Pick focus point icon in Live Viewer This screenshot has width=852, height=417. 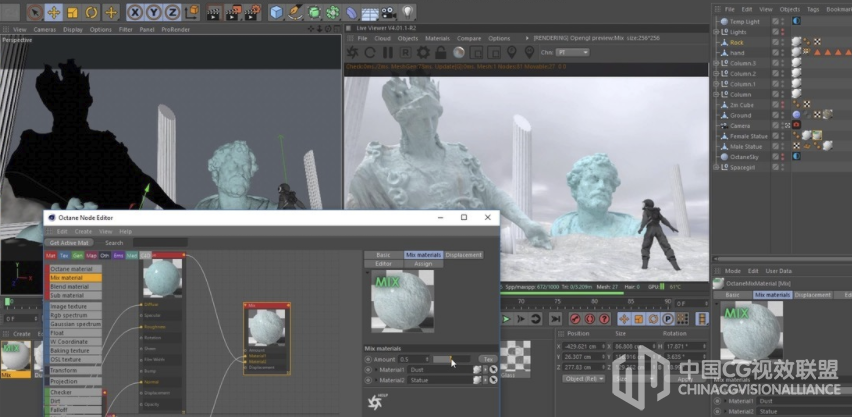[511, 52]
